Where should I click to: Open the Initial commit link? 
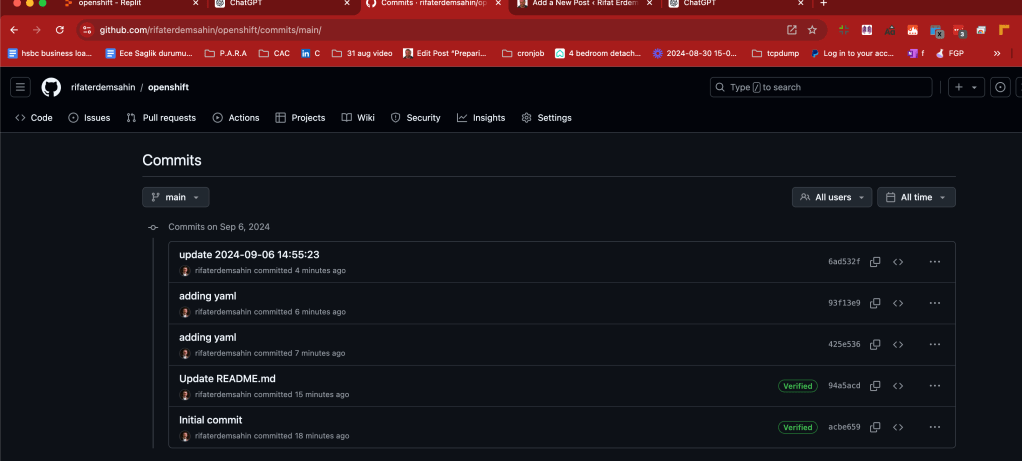(211, 420)
